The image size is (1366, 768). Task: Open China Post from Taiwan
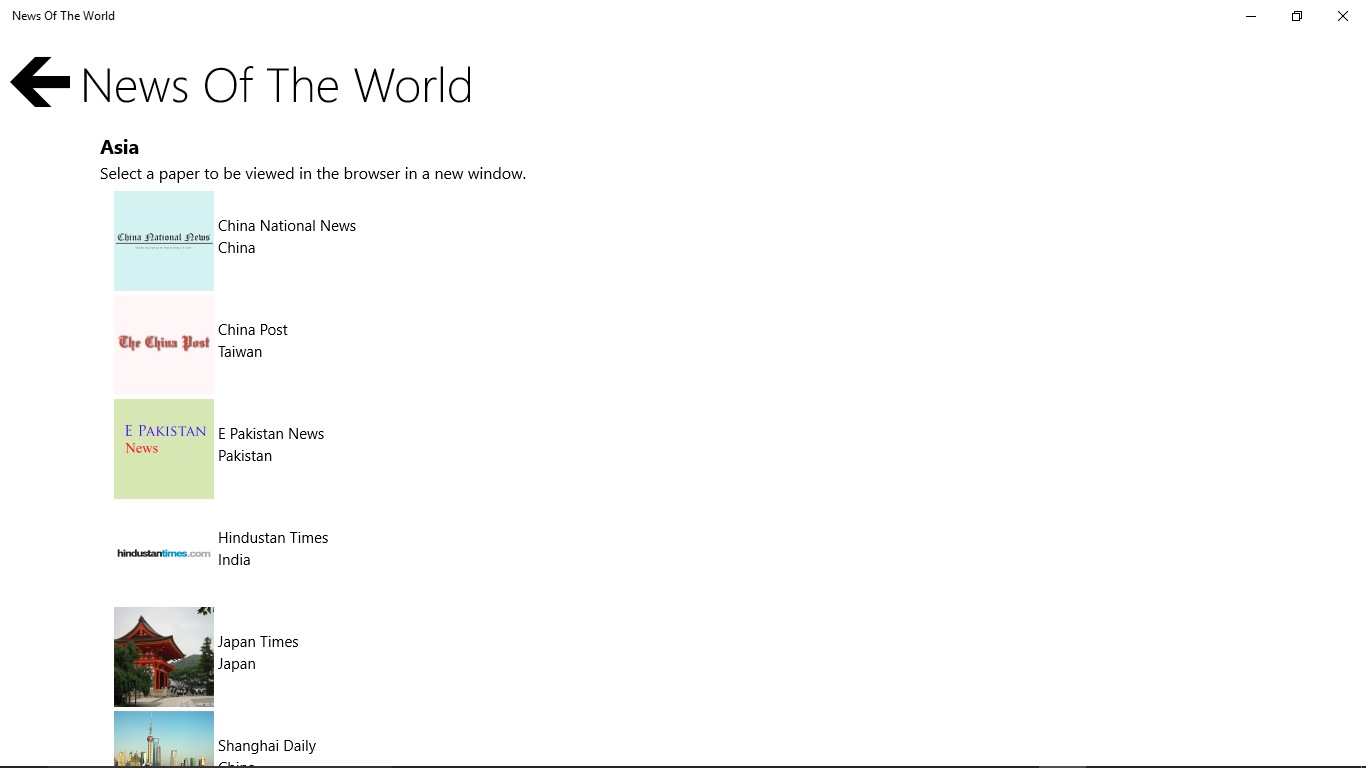[253, 340]
